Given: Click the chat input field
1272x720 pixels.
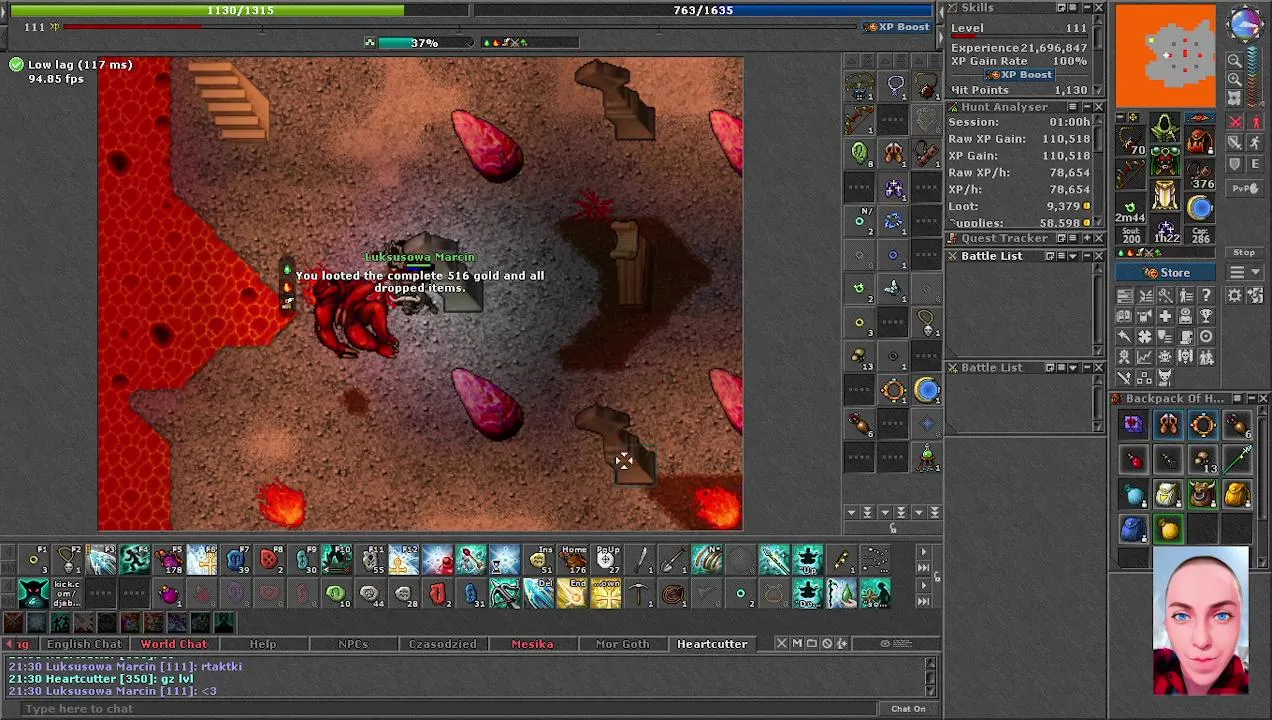Looking at the screenshot, I should point(448,709).
